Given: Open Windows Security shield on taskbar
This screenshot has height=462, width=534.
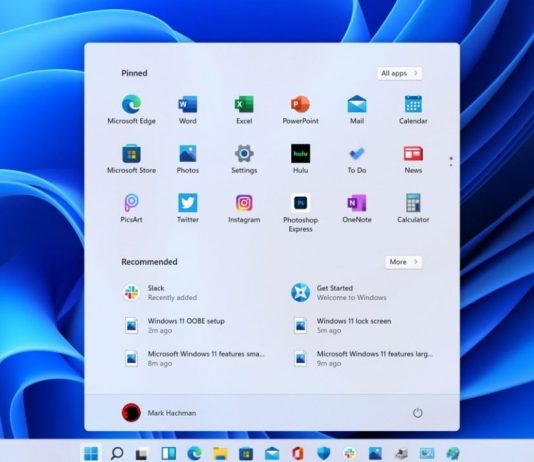Looking at the screenshot, I should (x=324, y=453).
